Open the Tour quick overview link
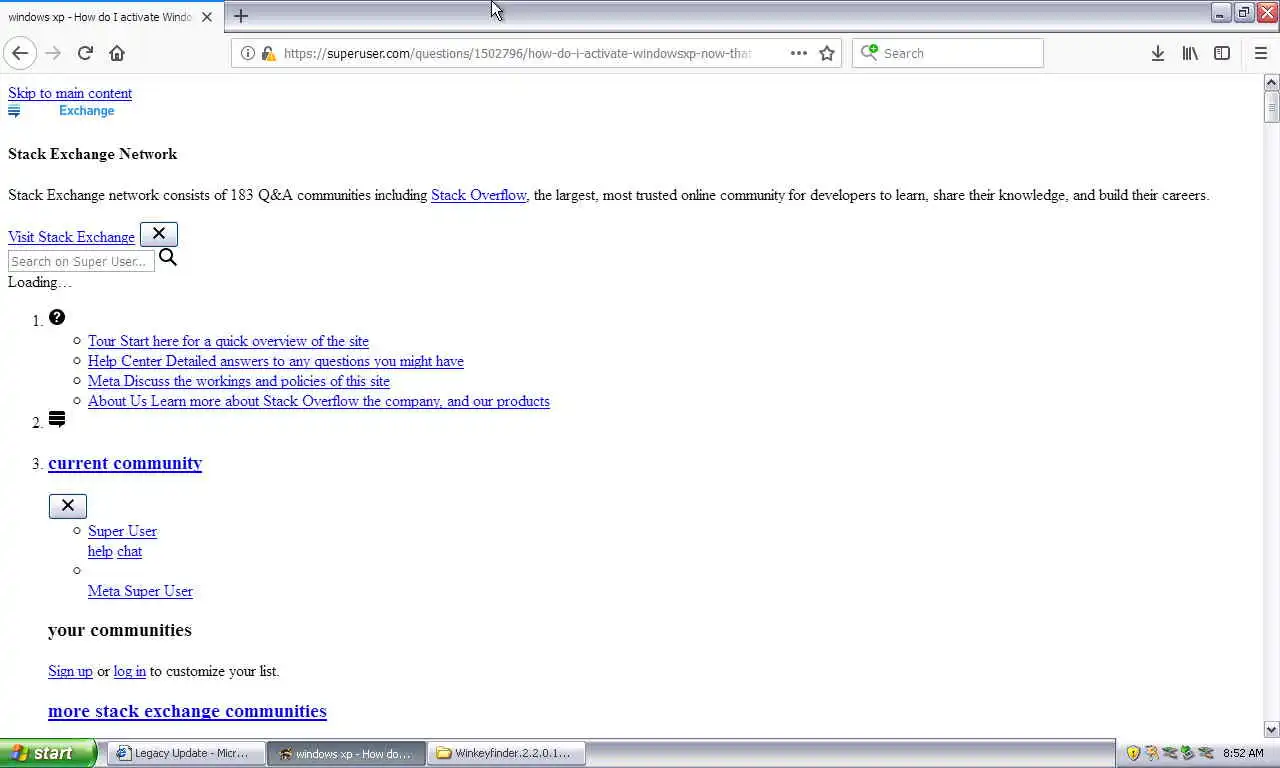 (x=228, y=341)
